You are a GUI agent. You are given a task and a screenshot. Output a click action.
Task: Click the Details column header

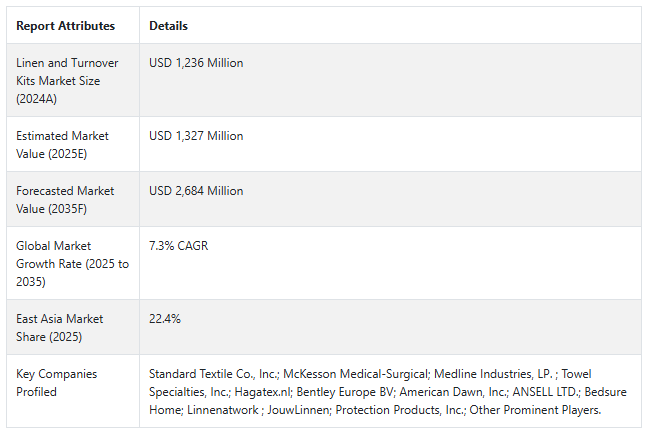(168, 26)
